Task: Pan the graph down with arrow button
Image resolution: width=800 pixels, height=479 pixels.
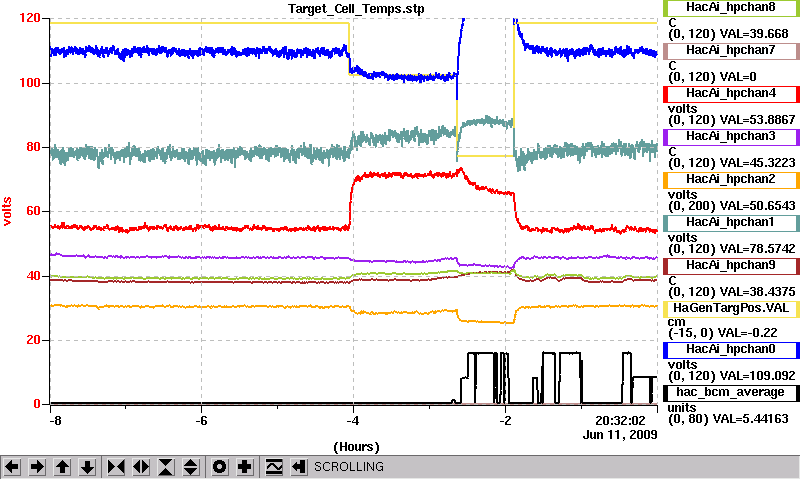Action: coord(87,467)
